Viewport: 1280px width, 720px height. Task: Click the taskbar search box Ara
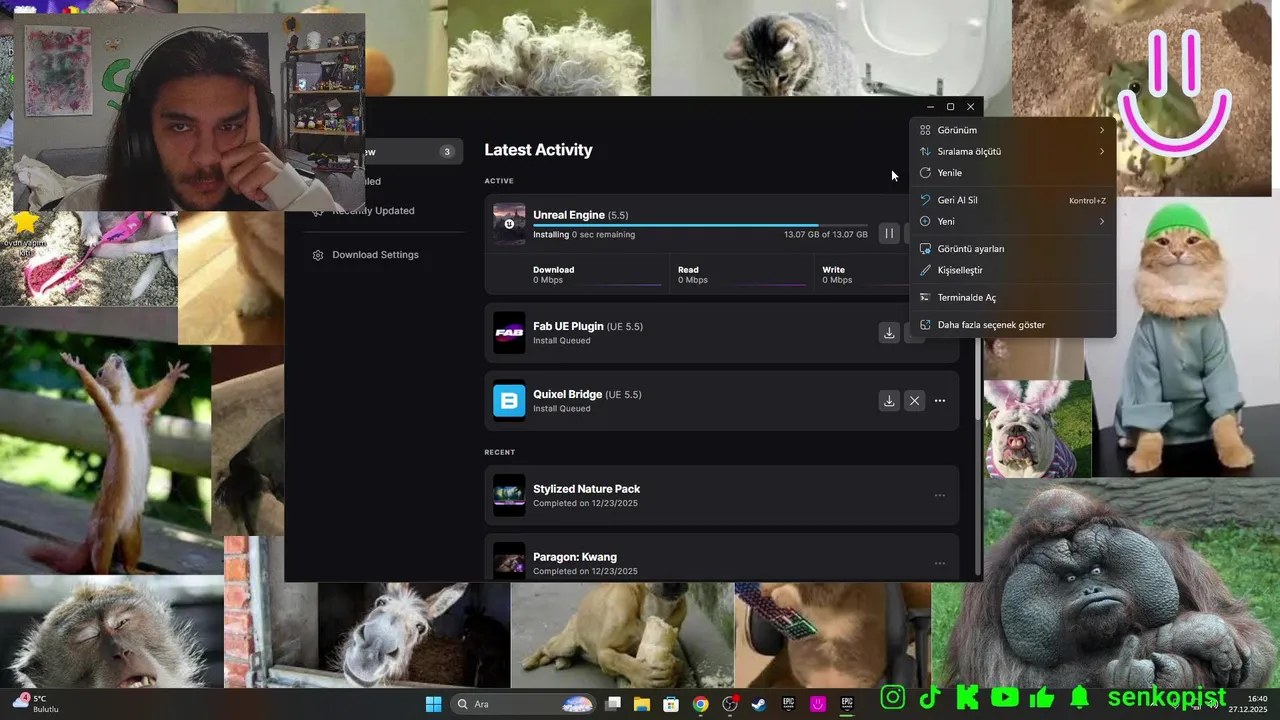[524, 704]
